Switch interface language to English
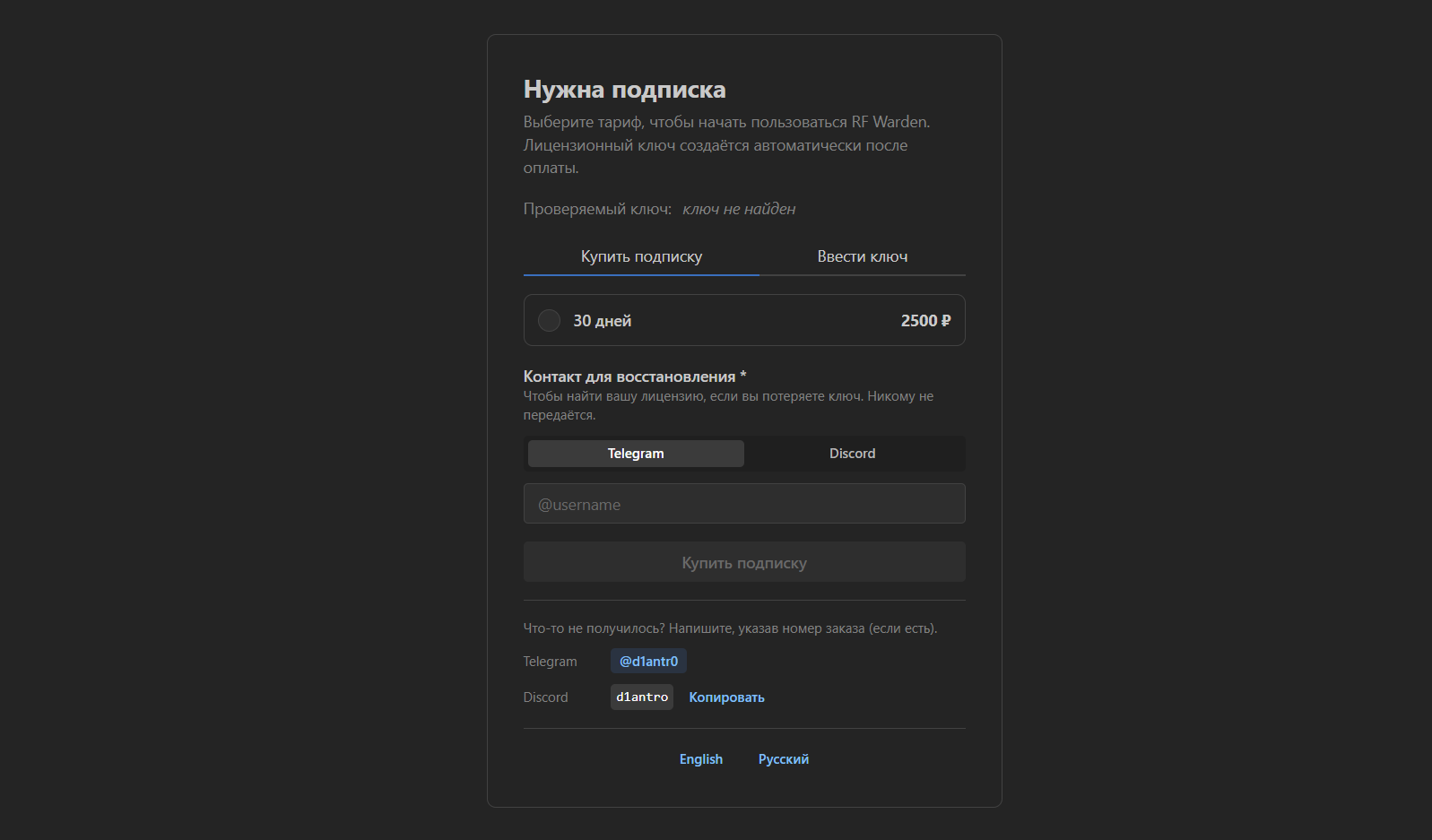Viewport: 1432px width, 840px height. (x=701, y=759)
